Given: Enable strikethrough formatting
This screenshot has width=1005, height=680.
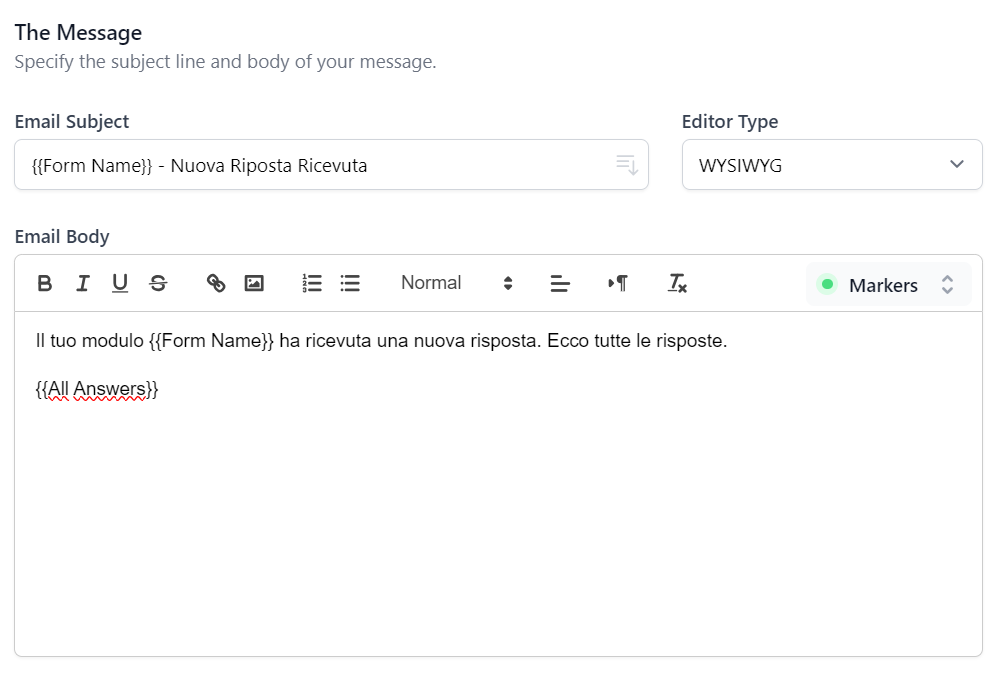Looking at the screenshot, I should [x=158, y=284].
